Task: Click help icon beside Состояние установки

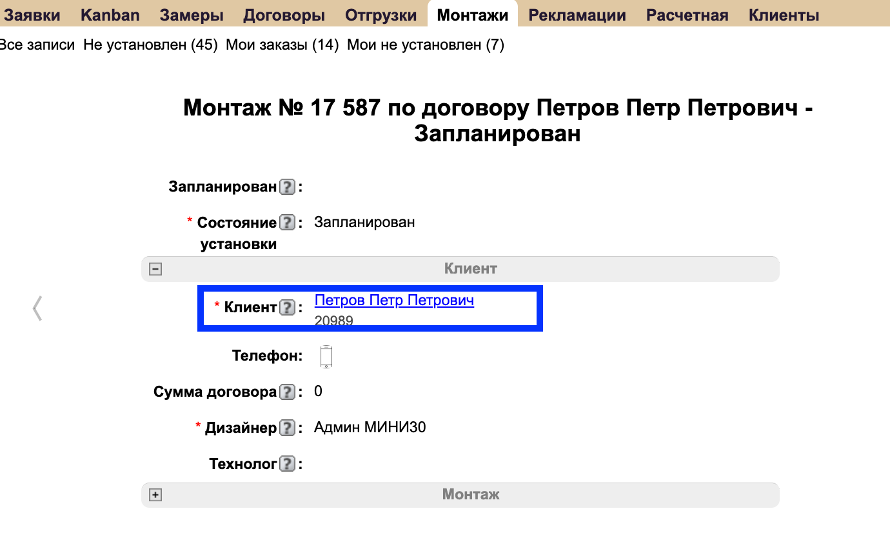Action: 287,223
